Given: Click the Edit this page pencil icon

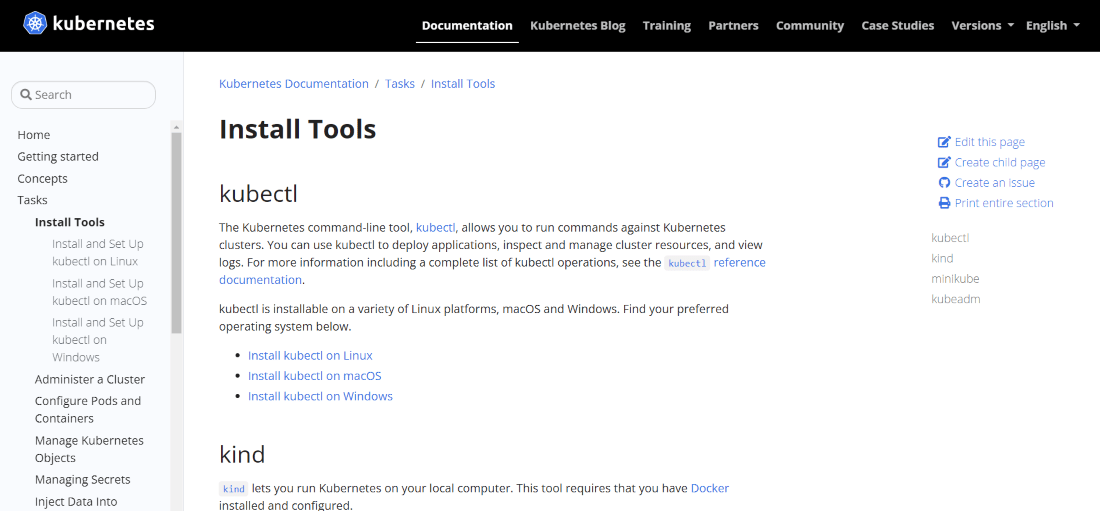Looking at the screenshot, I should point(944,142).
